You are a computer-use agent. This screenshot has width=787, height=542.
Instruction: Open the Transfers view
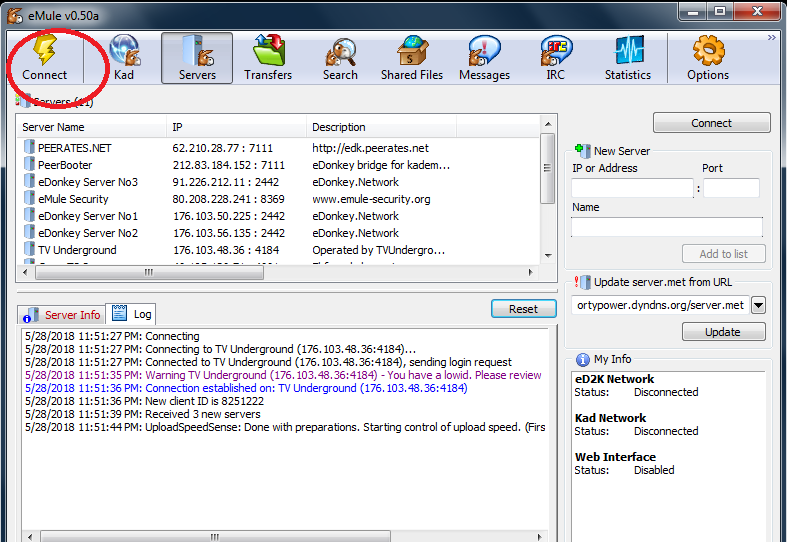(x=268, y=58)
